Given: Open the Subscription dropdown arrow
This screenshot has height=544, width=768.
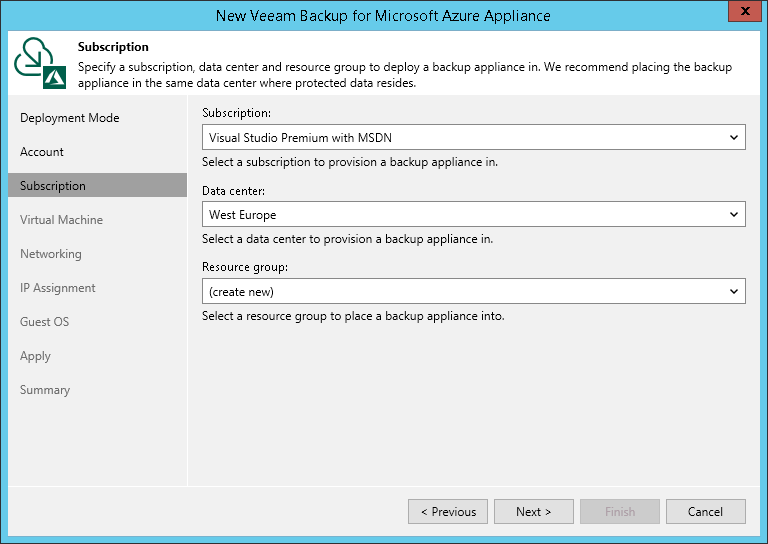Looking at the screenshot, I should pos(734,138).
